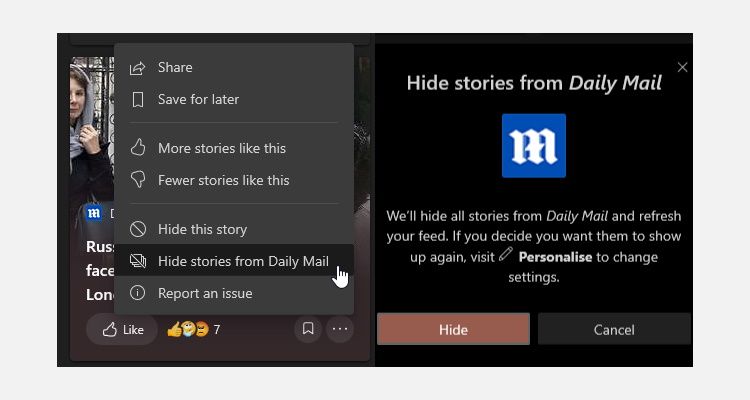This screenshot has height=400, width=750.
Task: Click the Hide this story circle-slash icon
Action: (138, 229)
